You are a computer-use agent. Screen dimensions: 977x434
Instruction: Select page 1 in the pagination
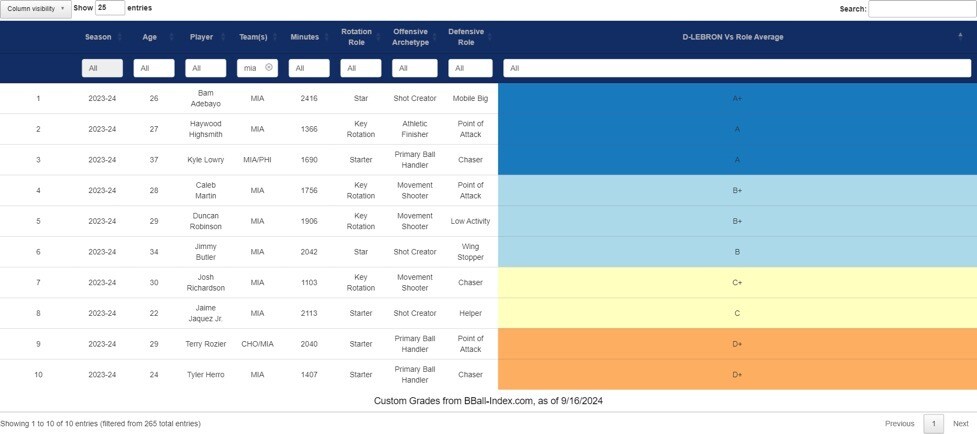(933, 423)
